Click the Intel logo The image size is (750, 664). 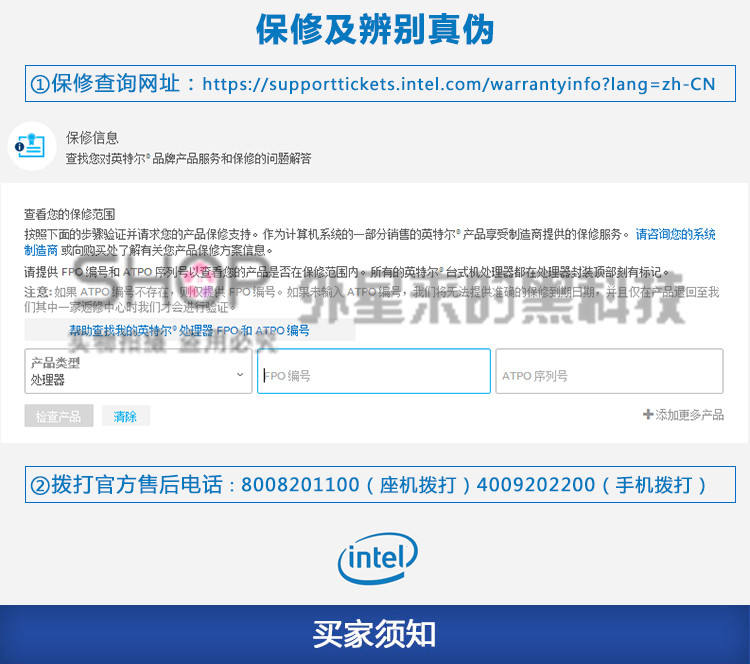(x=377, y=558)
